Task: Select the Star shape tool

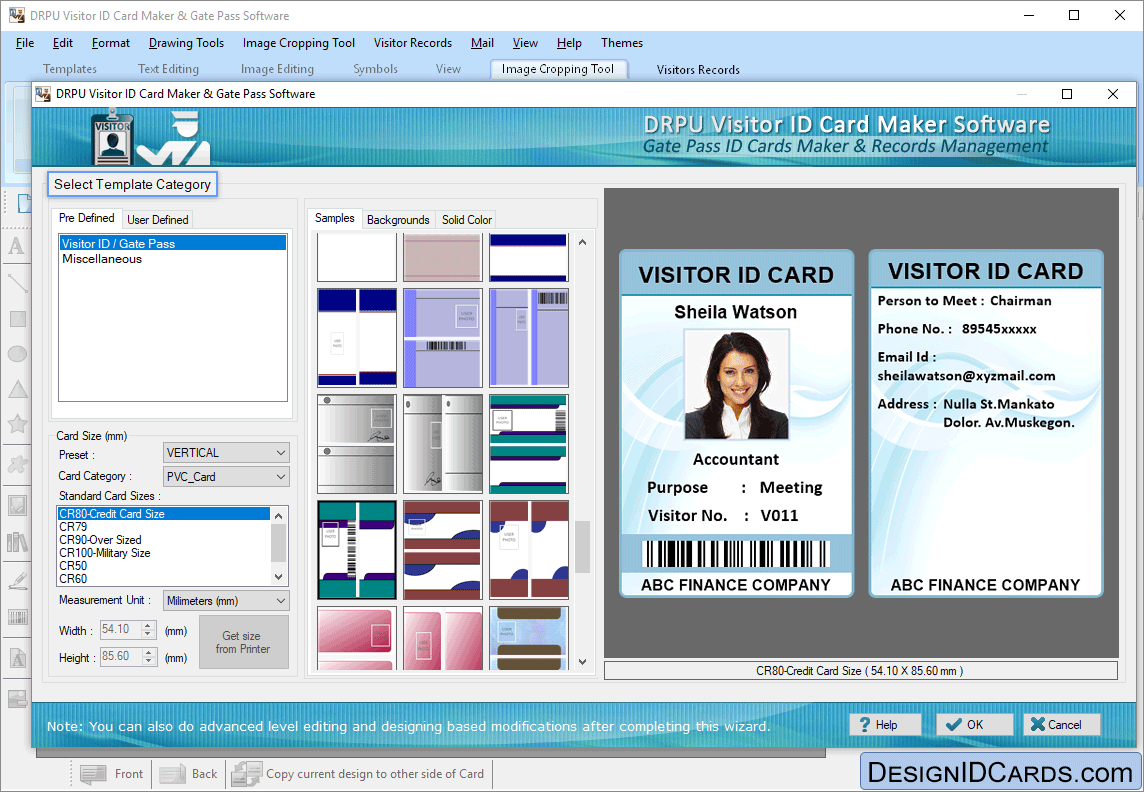Action: [x=16, y=424]
